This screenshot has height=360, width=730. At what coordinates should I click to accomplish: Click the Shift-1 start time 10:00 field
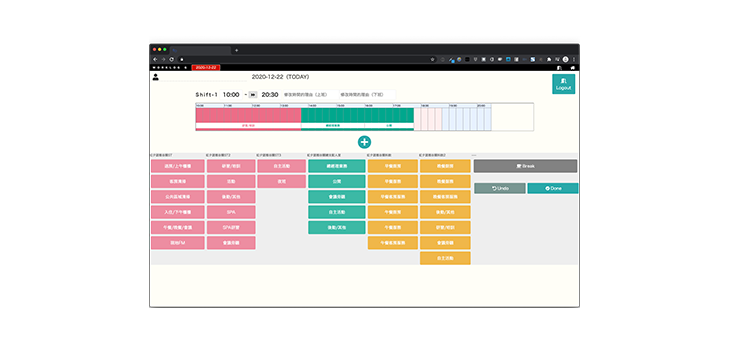pos(231,95)
